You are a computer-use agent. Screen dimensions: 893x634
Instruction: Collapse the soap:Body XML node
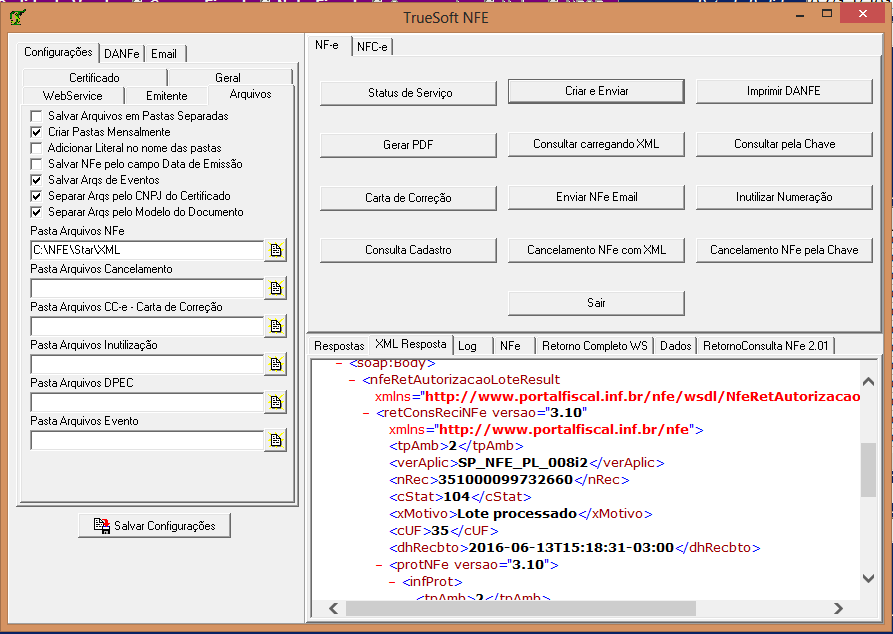[339, 363]
